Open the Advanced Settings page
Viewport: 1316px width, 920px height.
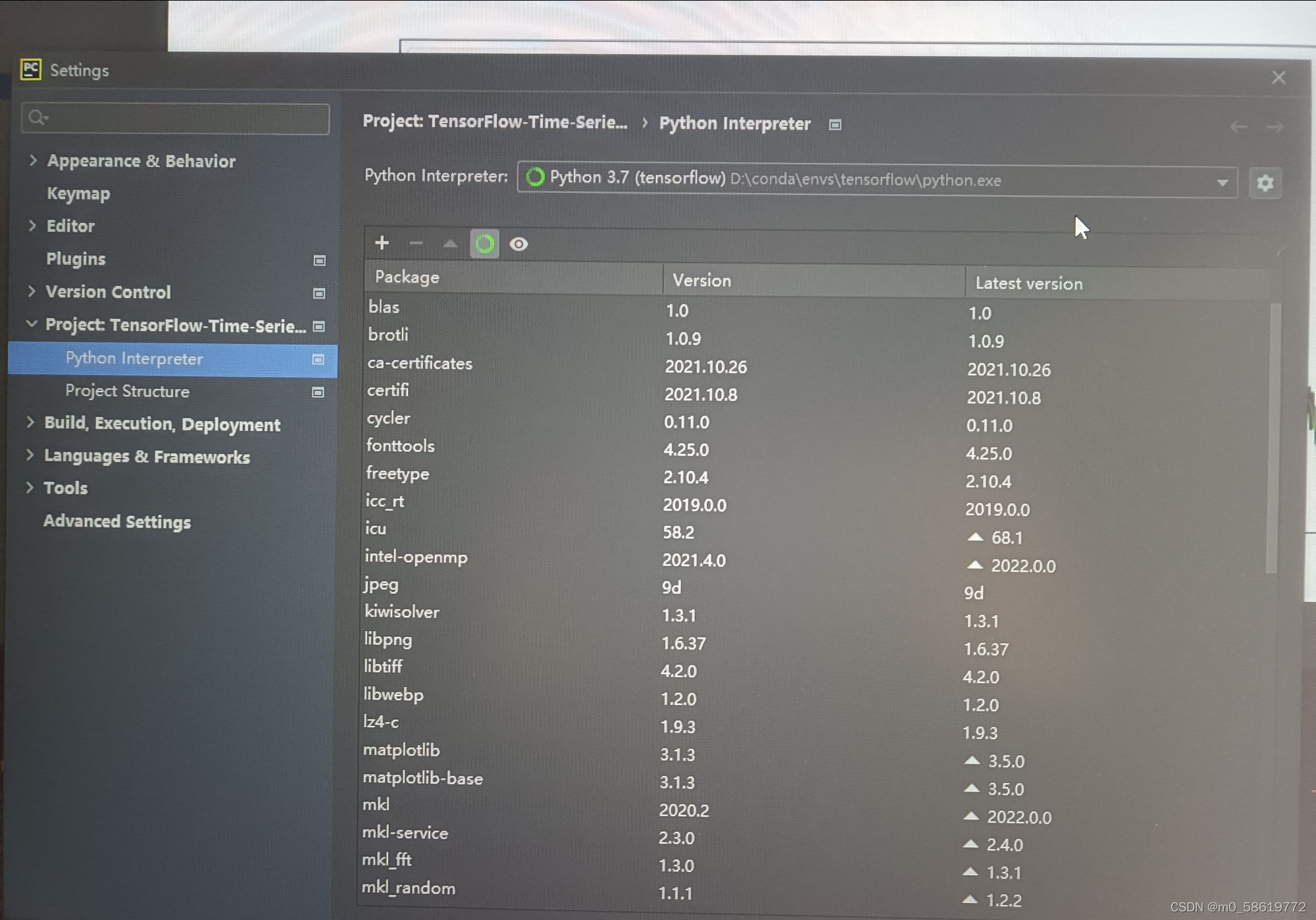pyautogui.click(x=117, y=521)
